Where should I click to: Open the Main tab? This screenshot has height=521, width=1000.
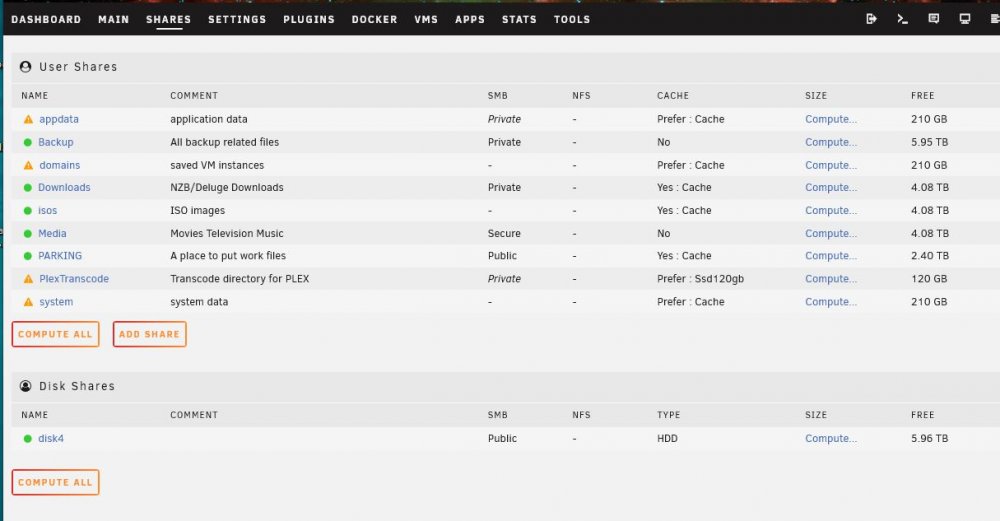(114, 20)
